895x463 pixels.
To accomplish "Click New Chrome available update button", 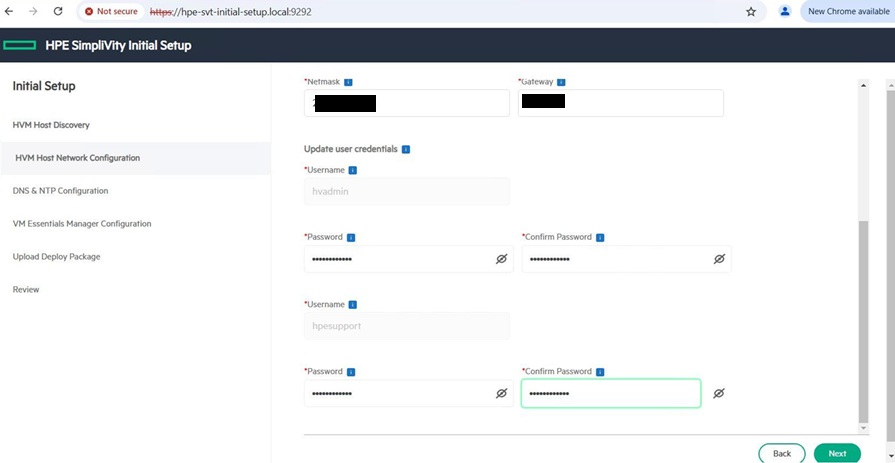I will (x=848, y=11).
